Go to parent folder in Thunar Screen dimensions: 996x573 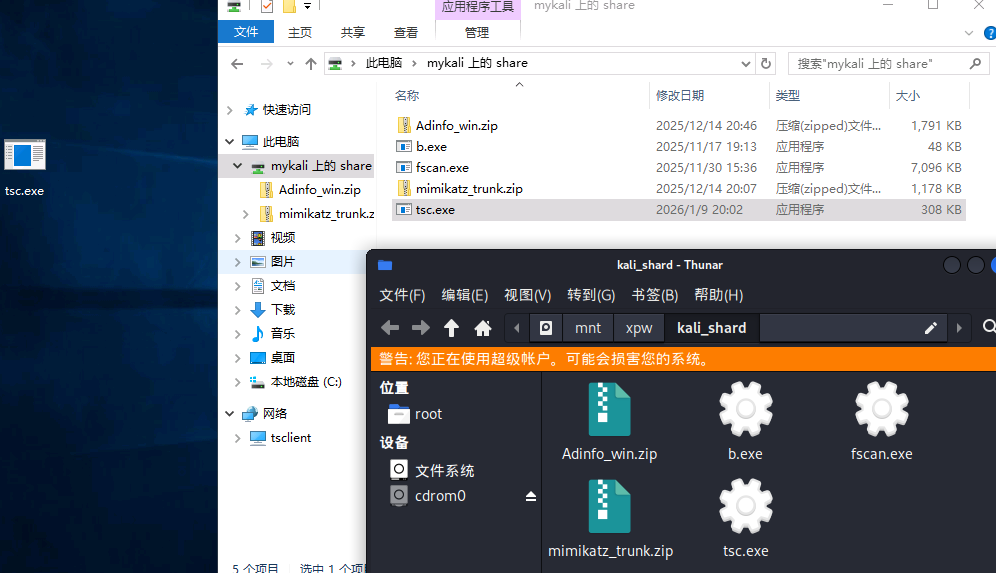[x=452, y=328]
